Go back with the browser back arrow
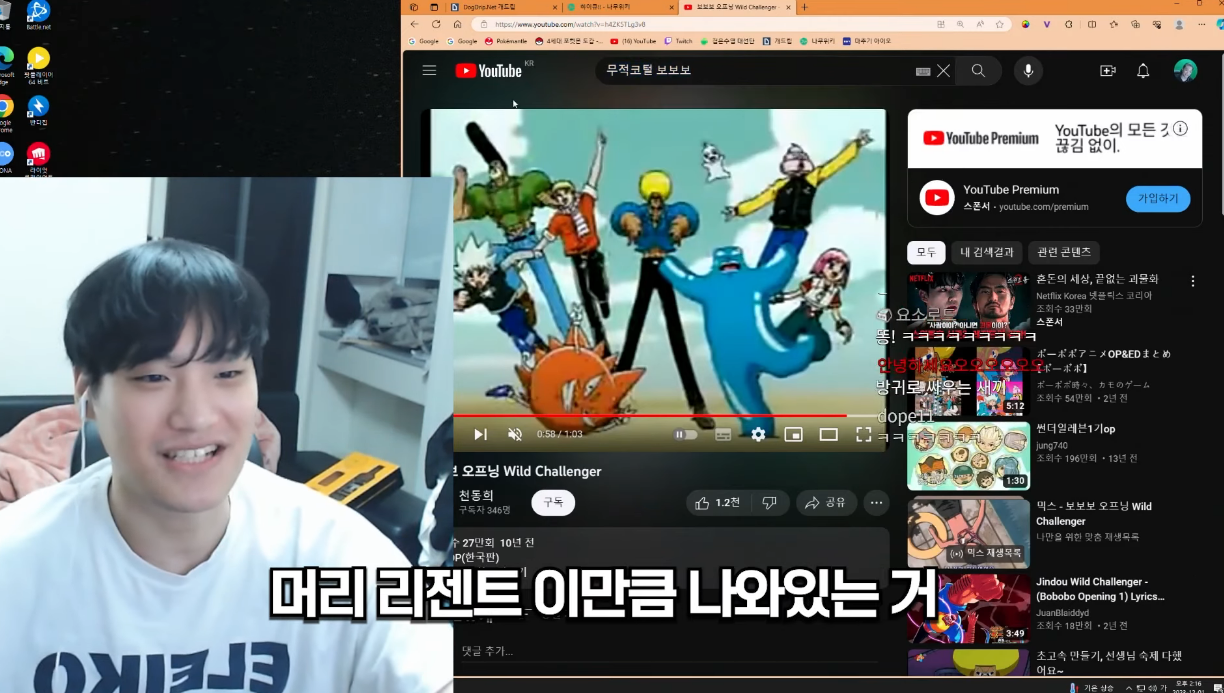Image resolution: width=1224 pixels, height=693 pixels. 415,24
